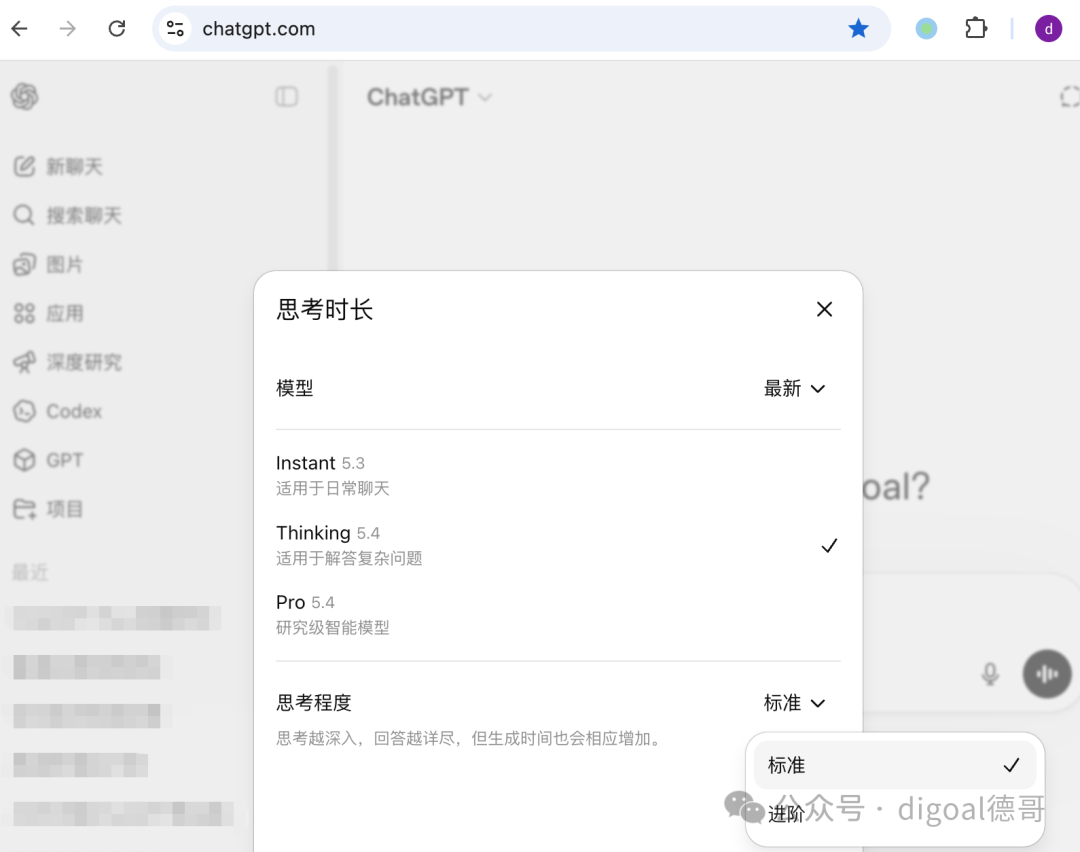Open the Apps (应用) section
This screenshot has width=1080, height=852.
tap(48, 313)
